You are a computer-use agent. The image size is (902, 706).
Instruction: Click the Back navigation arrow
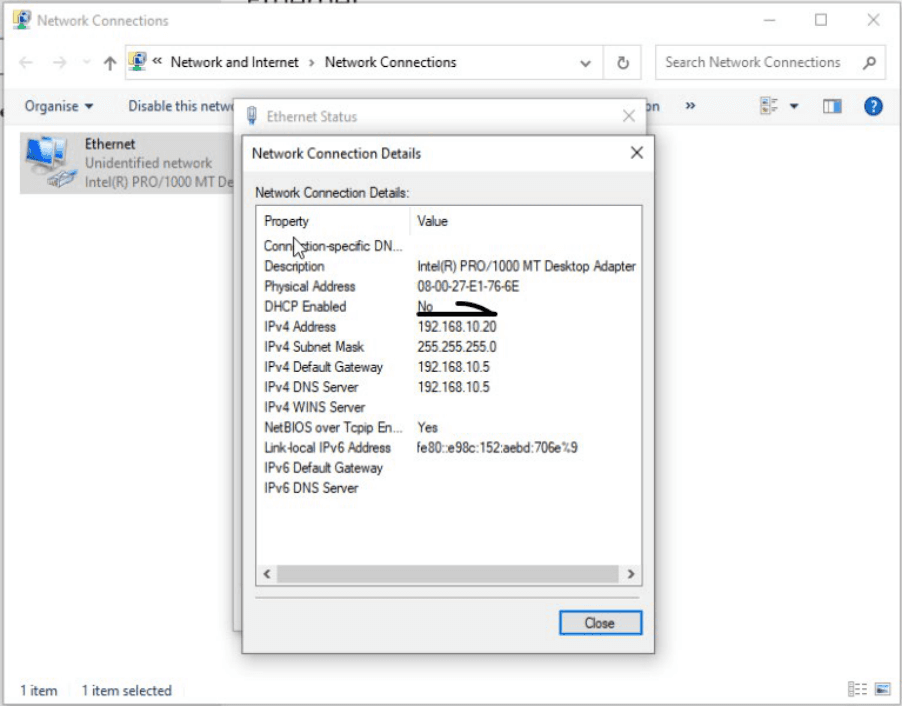26,62
